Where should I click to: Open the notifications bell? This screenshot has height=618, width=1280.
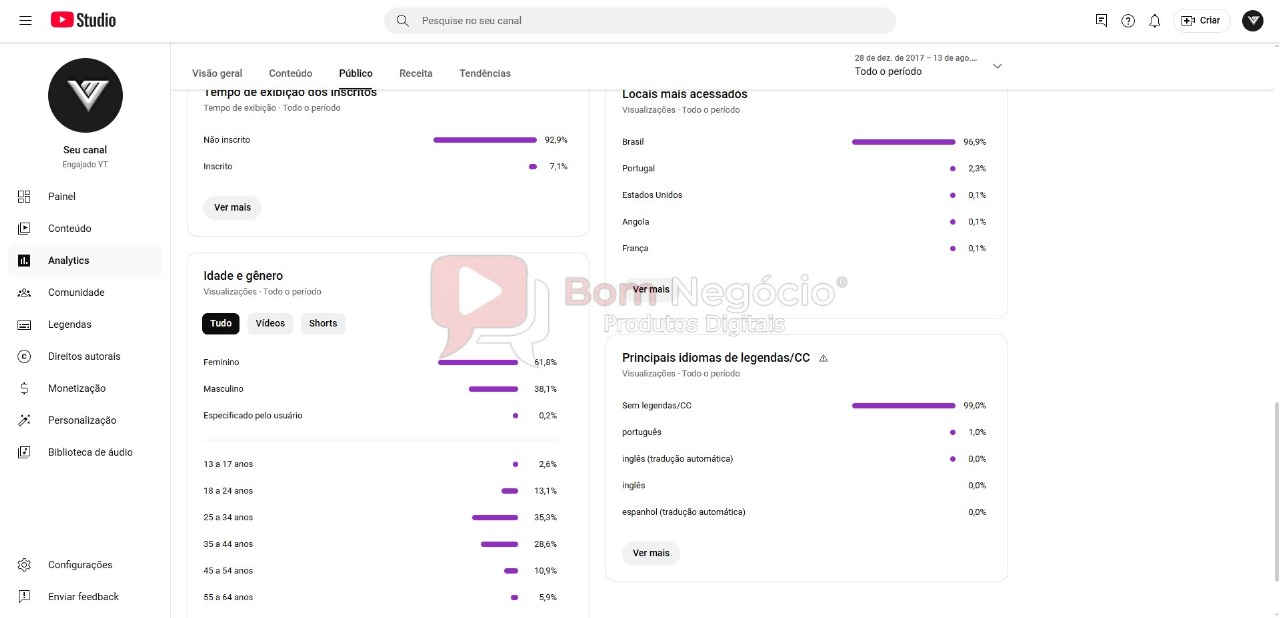tap(1155, 20)
